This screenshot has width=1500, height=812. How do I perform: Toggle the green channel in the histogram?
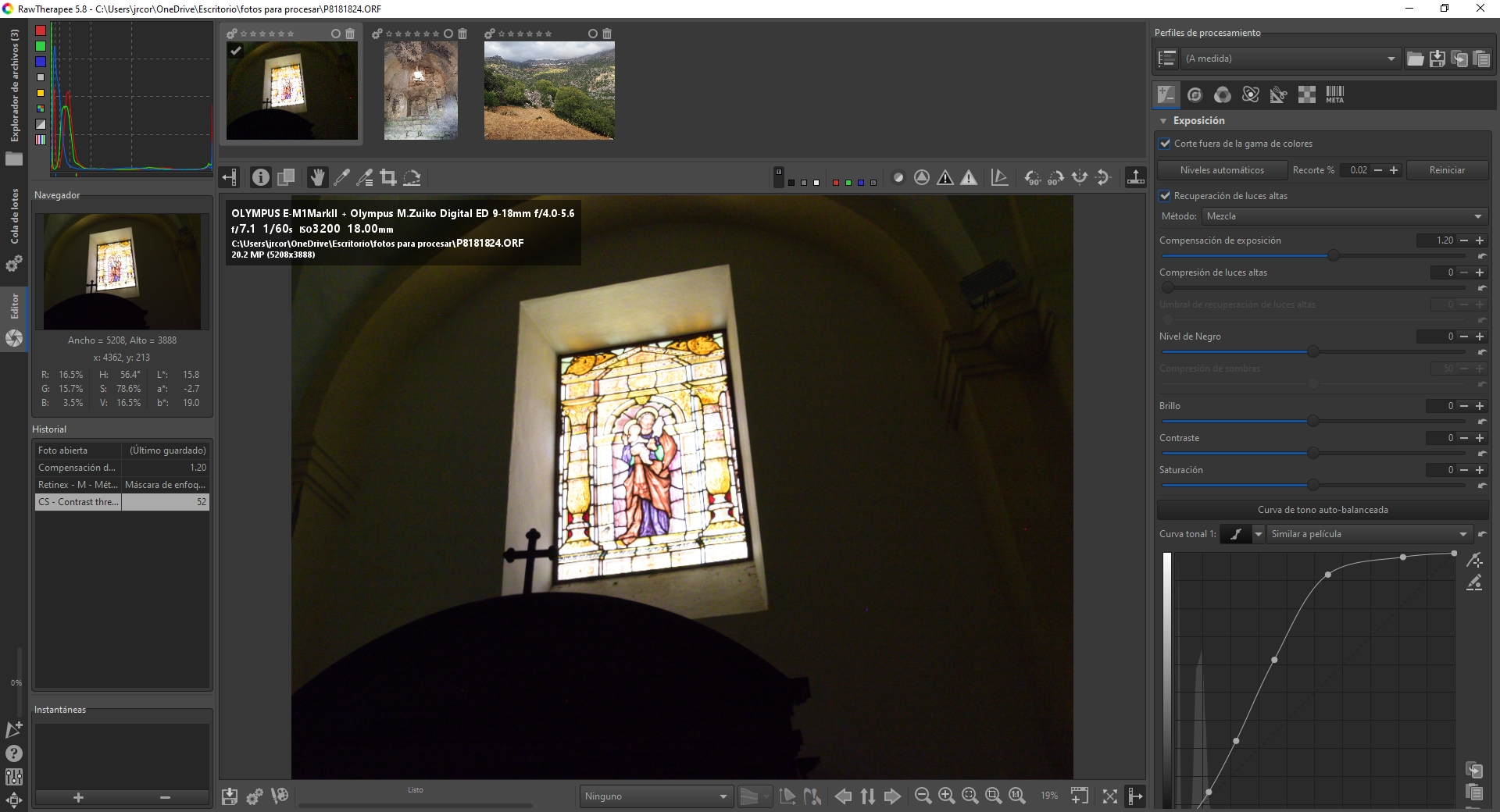pos(41,46)
